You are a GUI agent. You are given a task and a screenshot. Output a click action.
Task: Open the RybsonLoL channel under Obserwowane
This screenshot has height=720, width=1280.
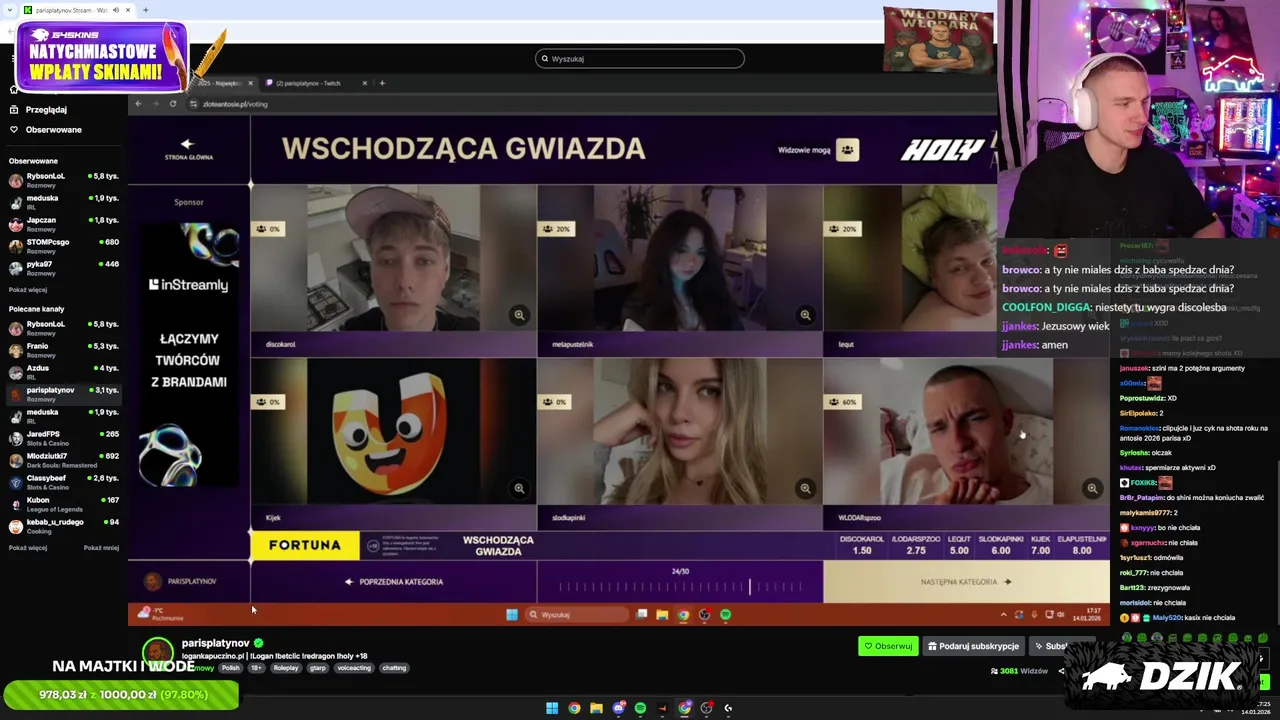coord(62,180)
